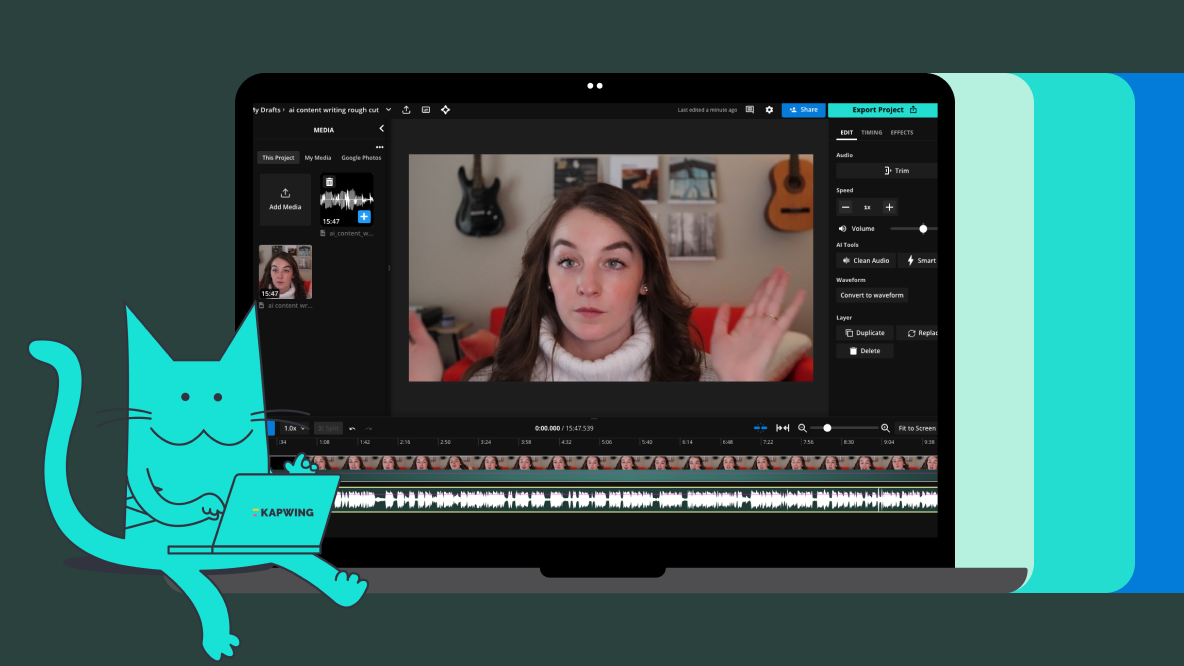Open the Clean Audio AI tool

pyautogui.click(x=866, y=260)
